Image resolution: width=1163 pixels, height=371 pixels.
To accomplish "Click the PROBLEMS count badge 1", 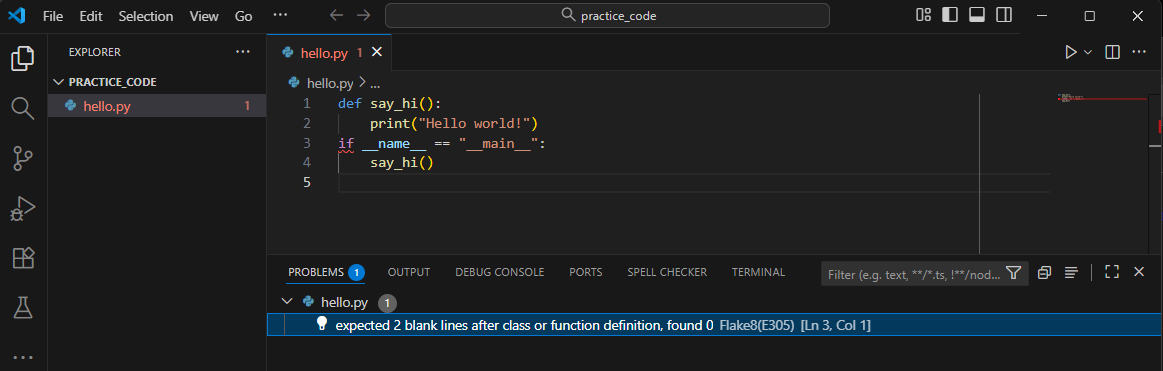I will point(356,272).
